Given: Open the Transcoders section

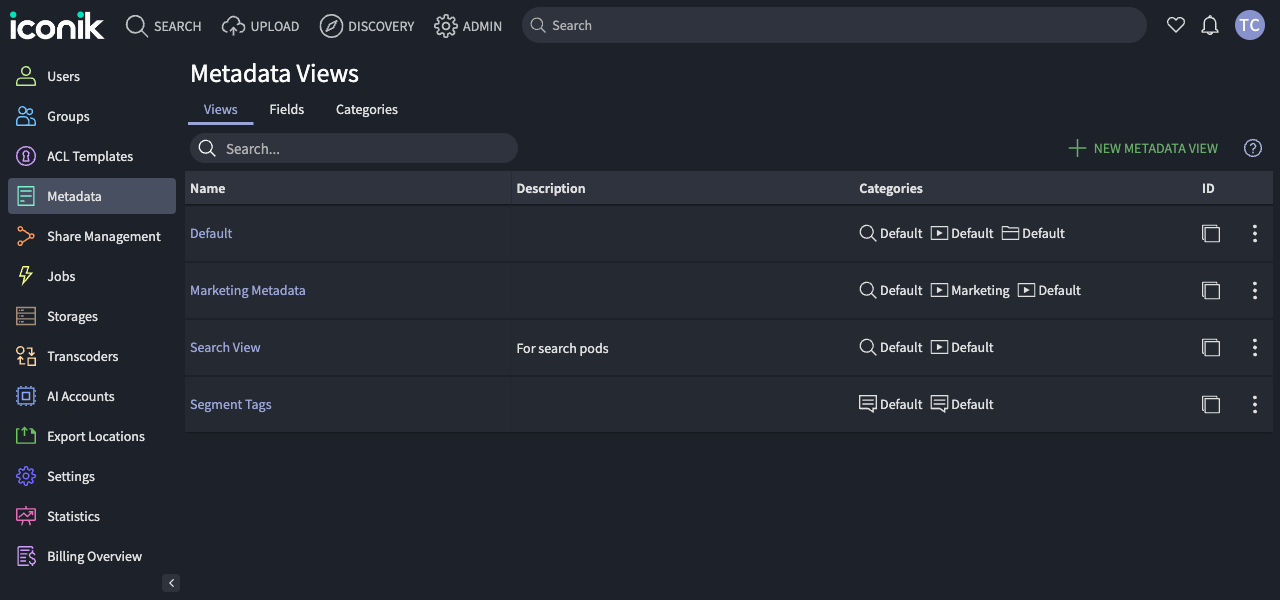Looking at the screenshot, I should pyautogui.click(x=81, y=356).
